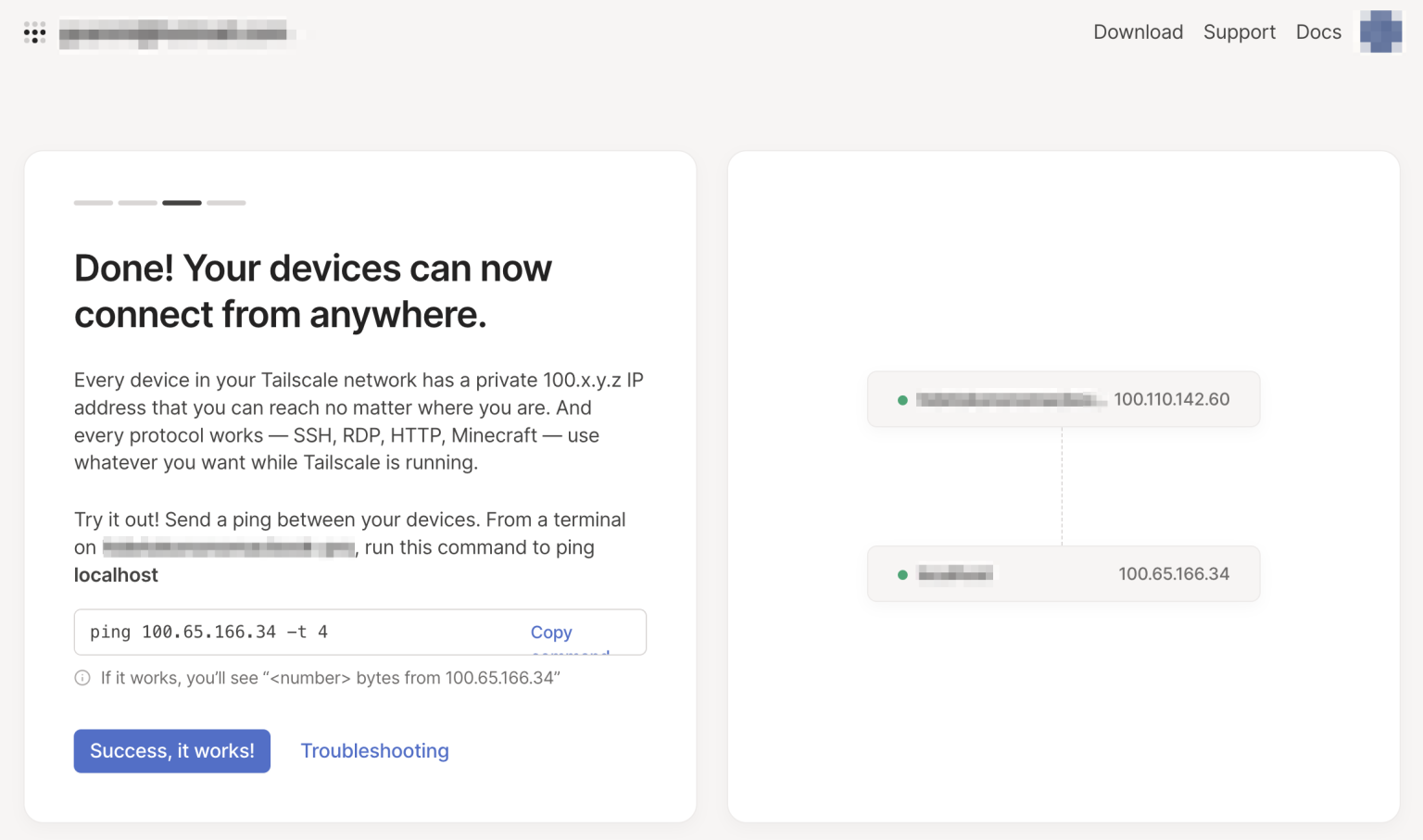Click the second progress step bar
The image size is (1423, 840).
pos(137,202)
